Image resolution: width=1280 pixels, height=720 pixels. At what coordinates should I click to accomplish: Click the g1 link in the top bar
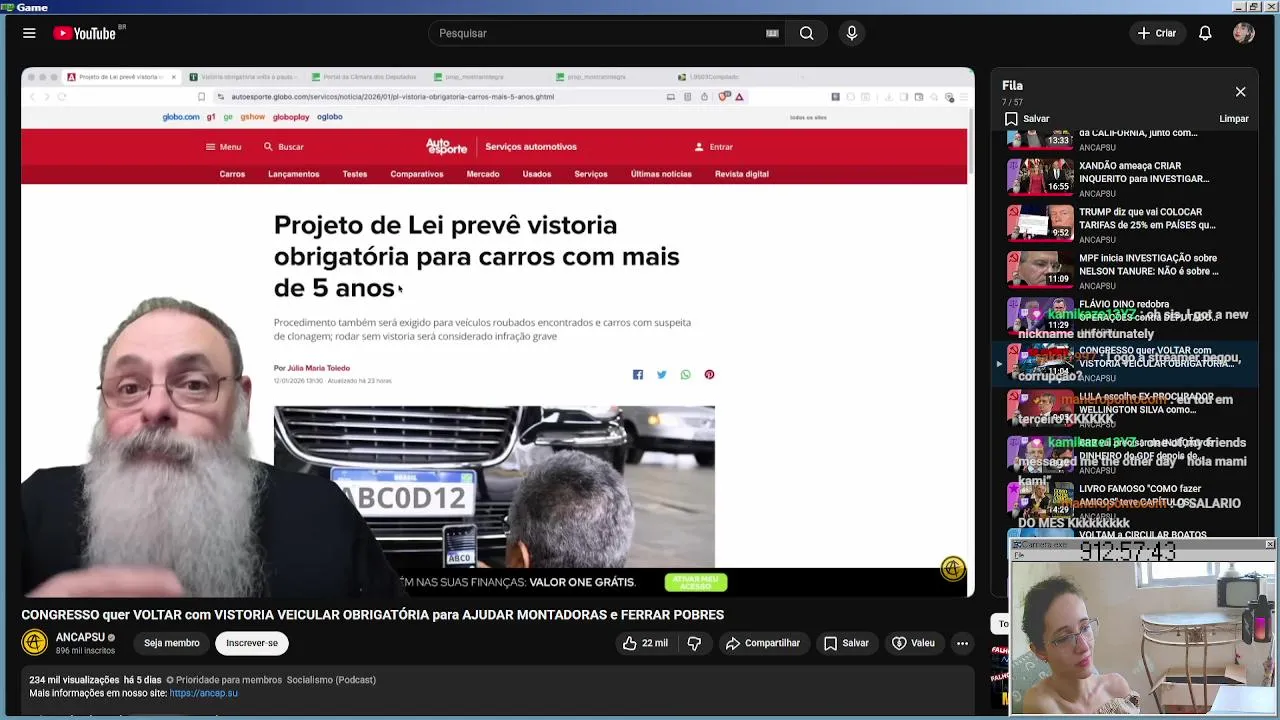click(211, 117)
